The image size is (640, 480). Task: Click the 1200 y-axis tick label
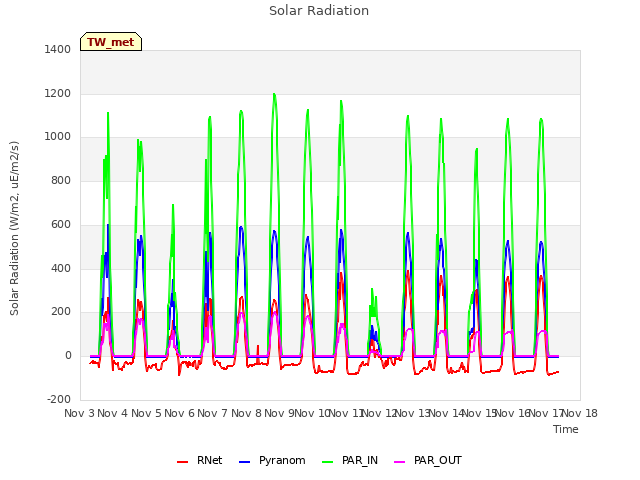[58, 93]
